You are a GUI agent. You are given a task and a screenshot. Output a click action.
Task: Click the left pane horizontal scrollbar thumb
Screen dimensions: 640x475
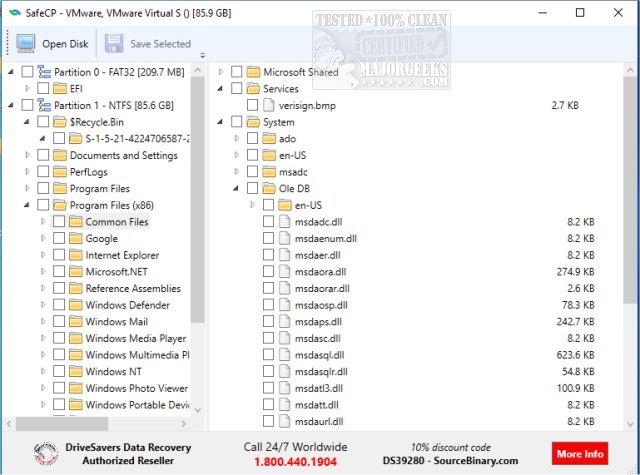[62, 424]
